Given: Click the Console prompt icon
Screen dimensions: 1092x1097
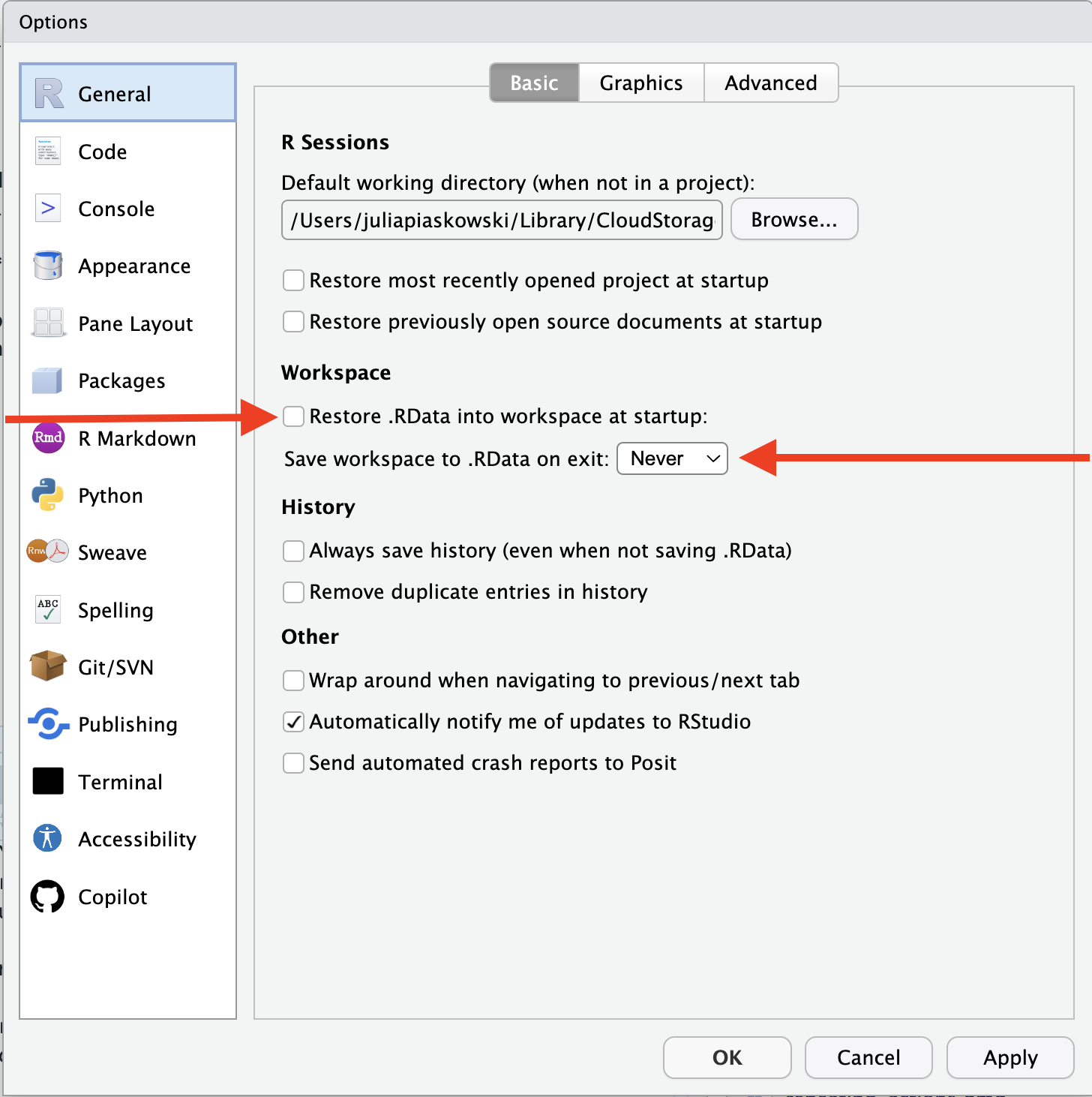Looking at the screenshot, I should tap(48, 208).
